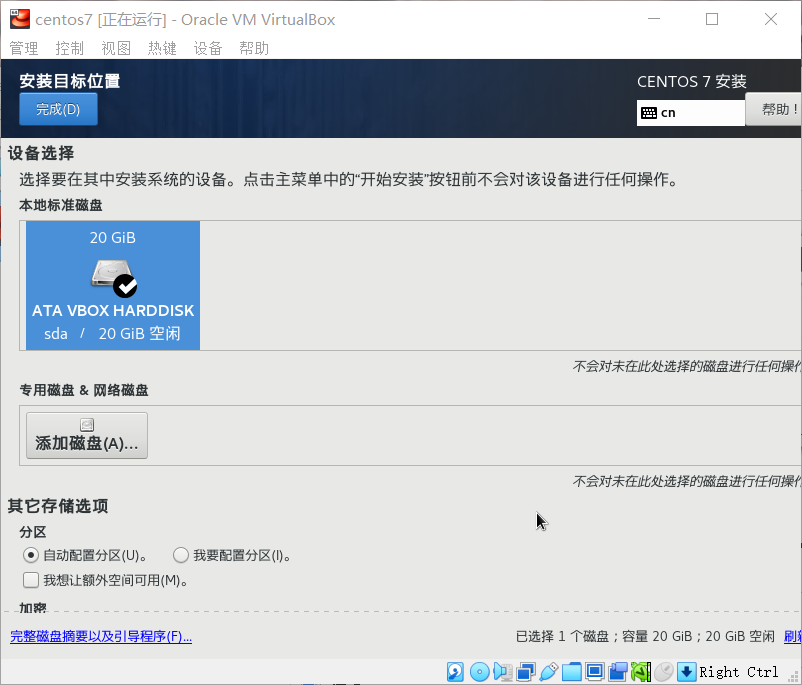Click the optical disc status icon
This screenshot has height=685, width=802.
pyautogui.click(x=479, y=672)
